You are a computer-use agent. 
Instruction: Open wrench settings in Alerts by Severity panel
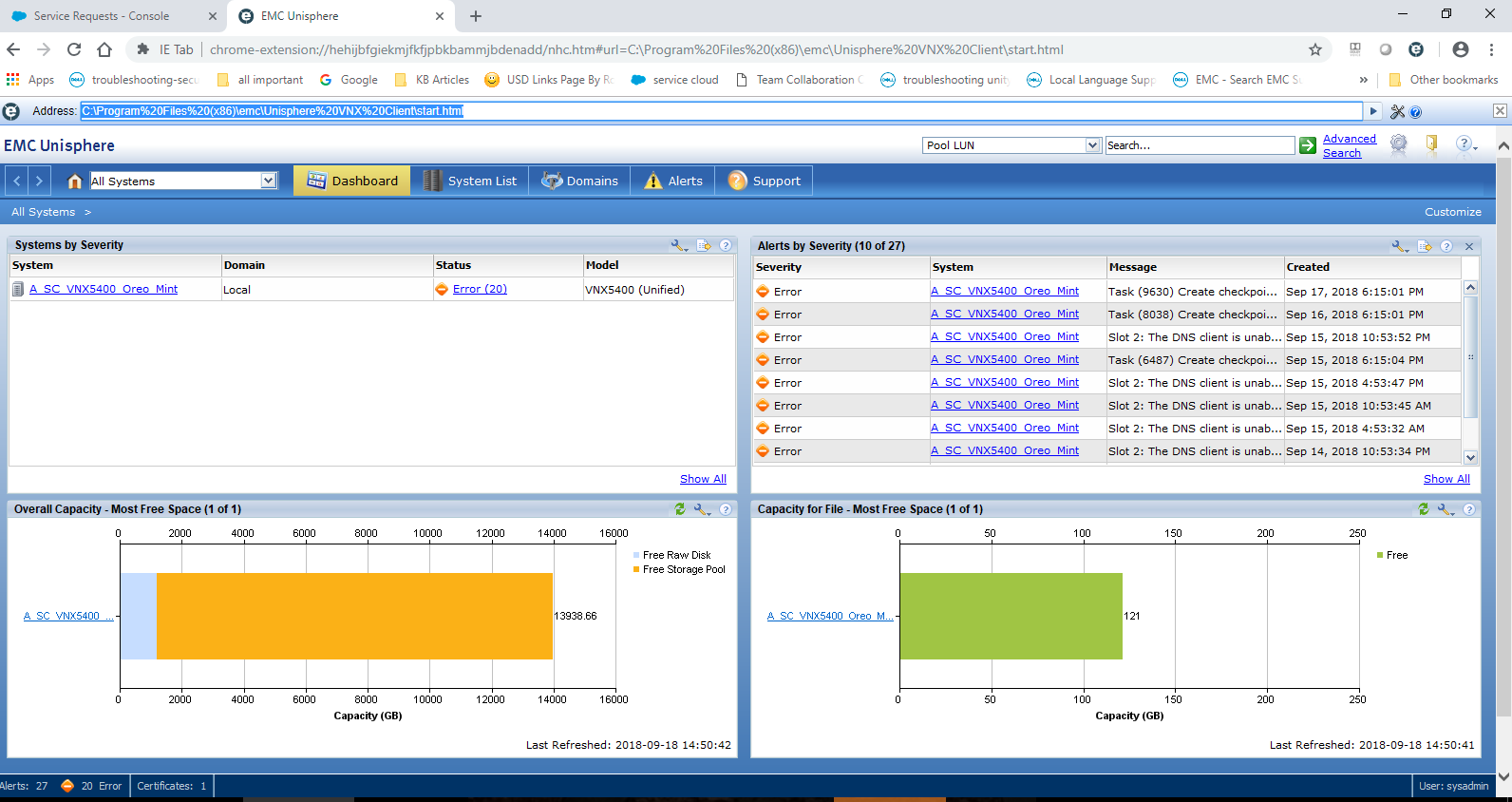tap(1399, 246)
